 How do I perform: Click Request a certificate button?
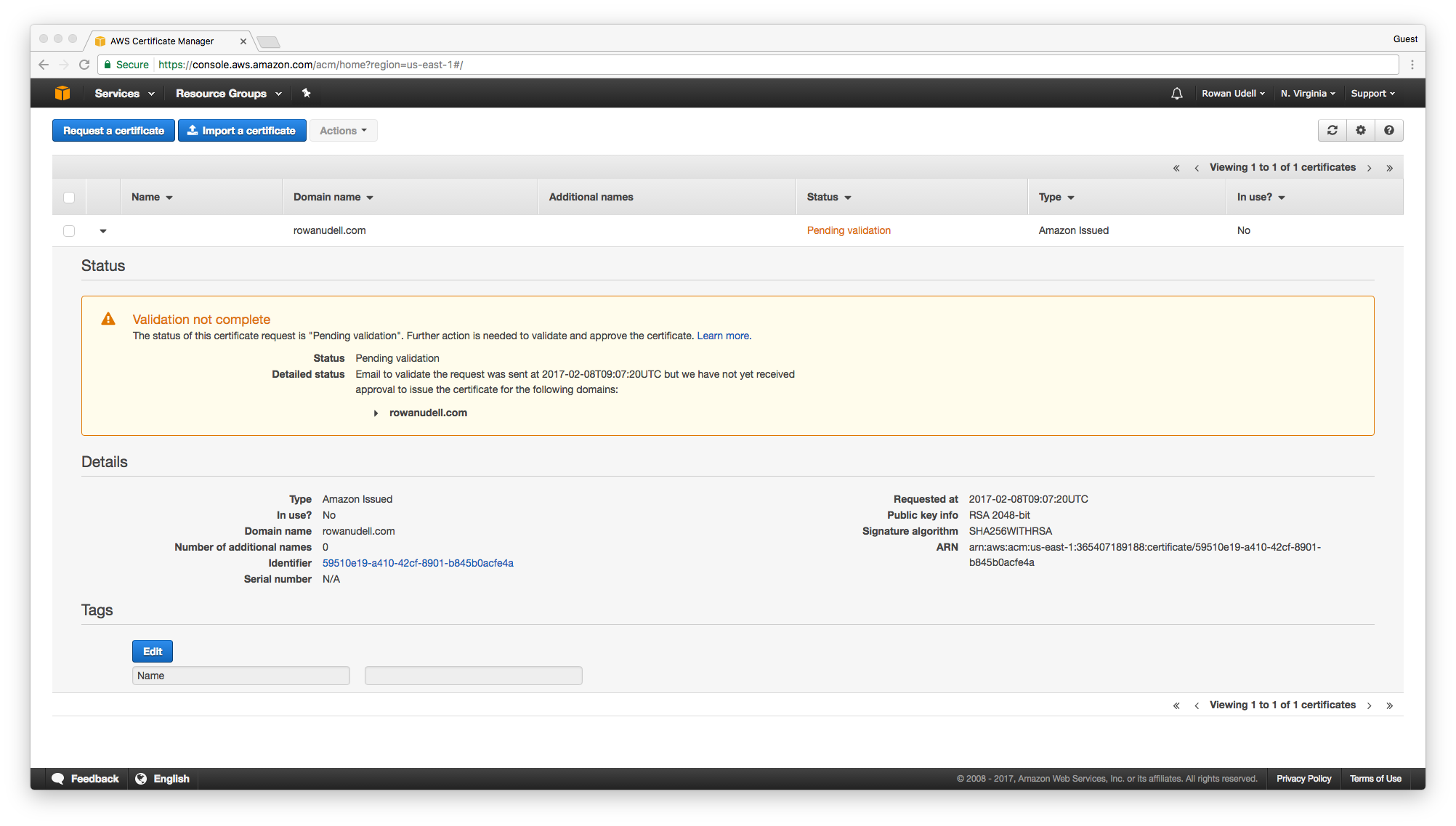[x=113, y=131]
